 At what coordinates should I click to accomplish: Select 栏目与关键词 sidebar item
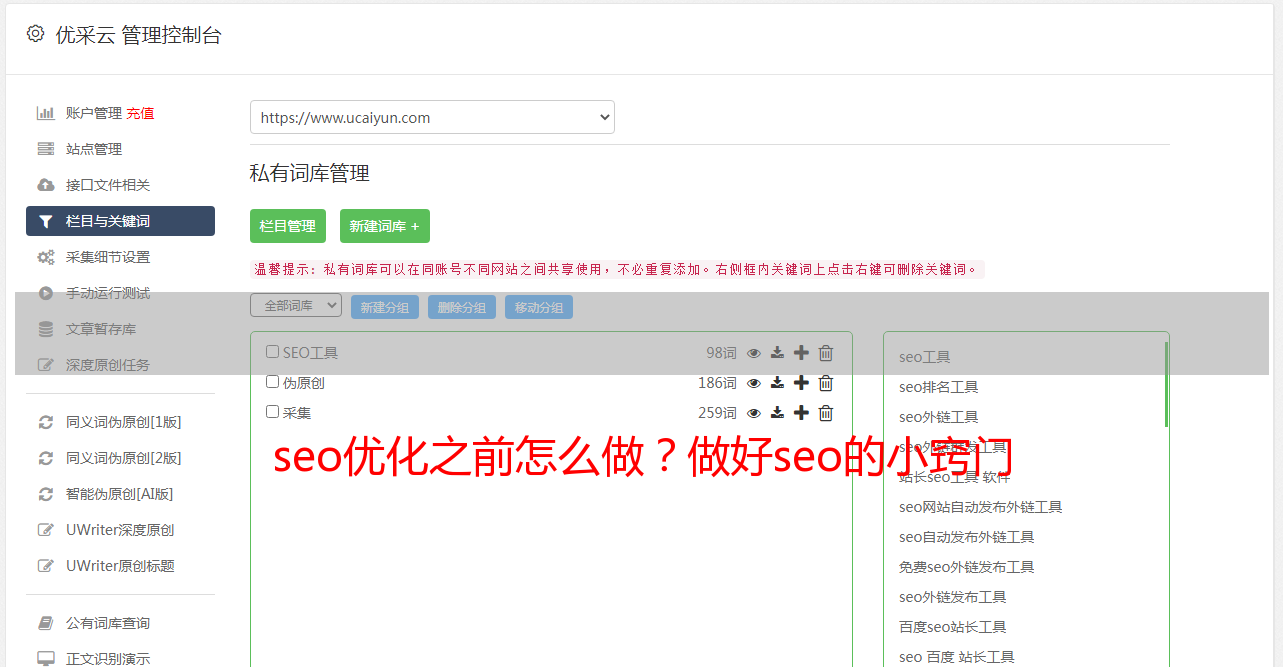pyautogui.click(x=120, y=221)
